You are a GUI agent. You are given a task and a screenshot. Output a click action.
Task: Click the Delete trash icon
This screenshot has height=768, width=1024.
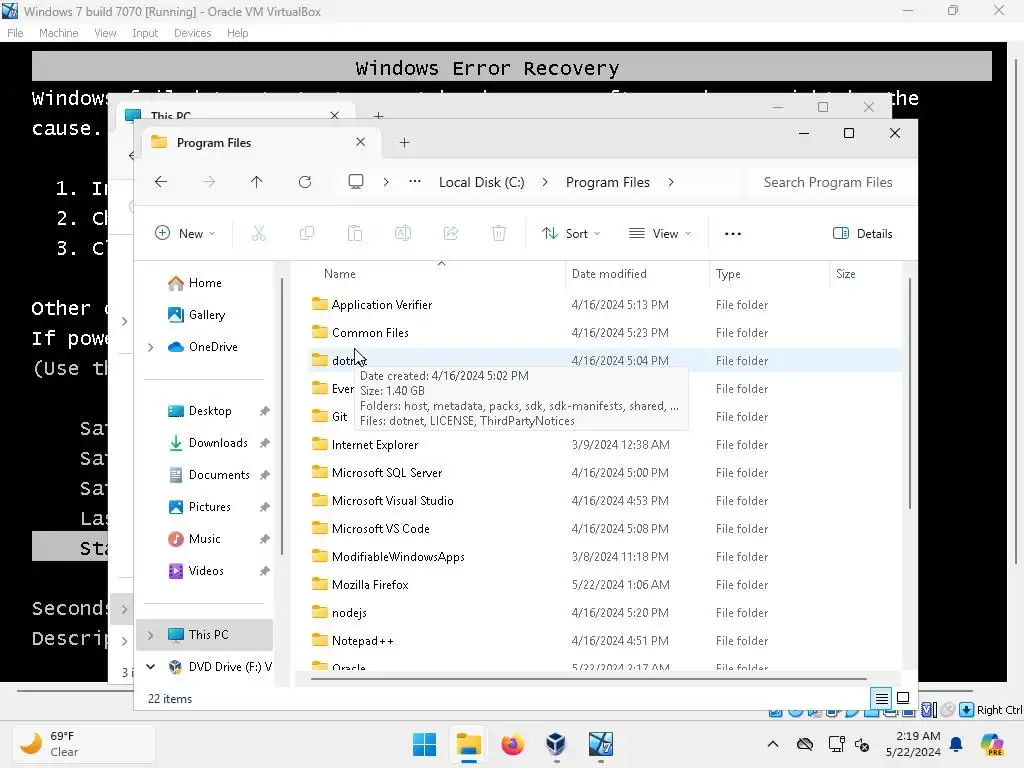point(499,233)
